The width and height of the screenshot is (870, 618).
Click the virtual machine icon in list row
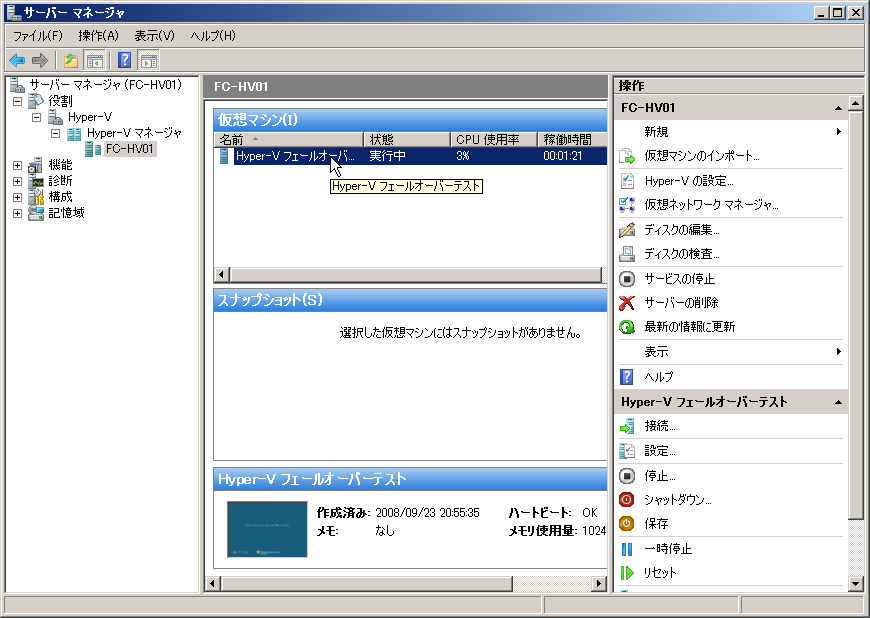pos(224,156)
